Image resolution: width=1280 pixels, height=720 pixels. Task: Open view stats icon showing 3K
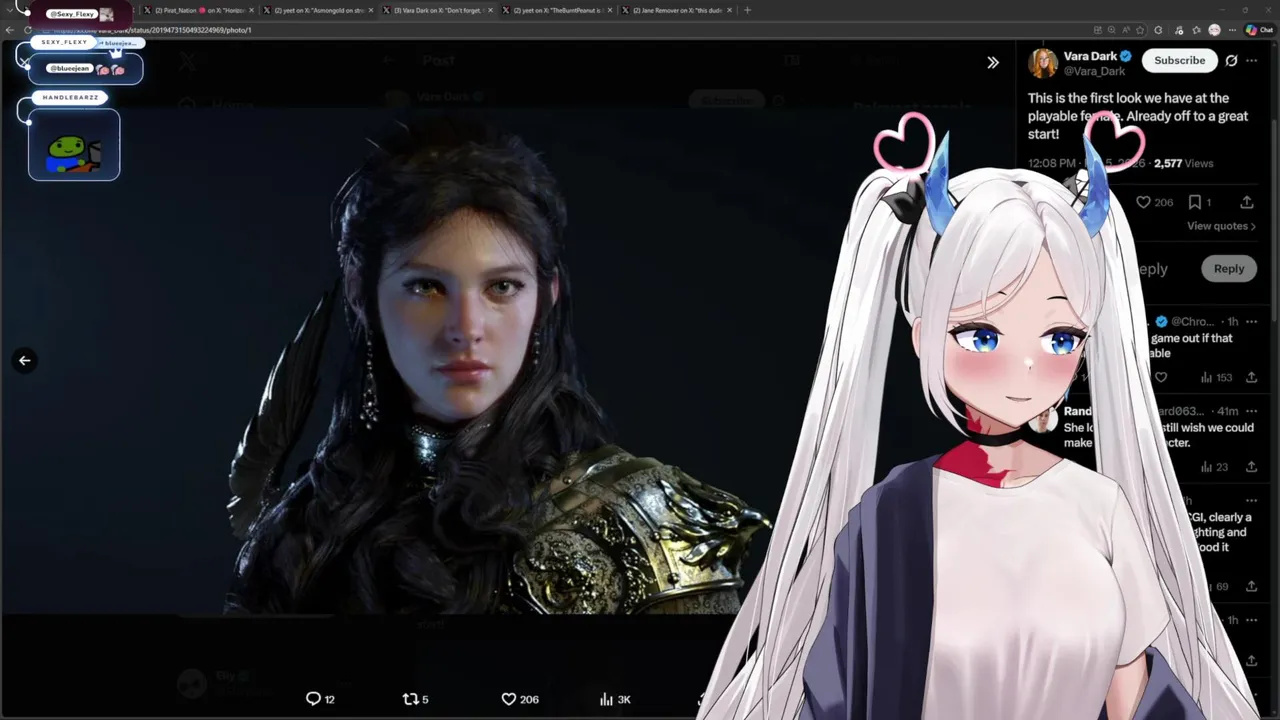pyautogui.click(x=614, y=699)
